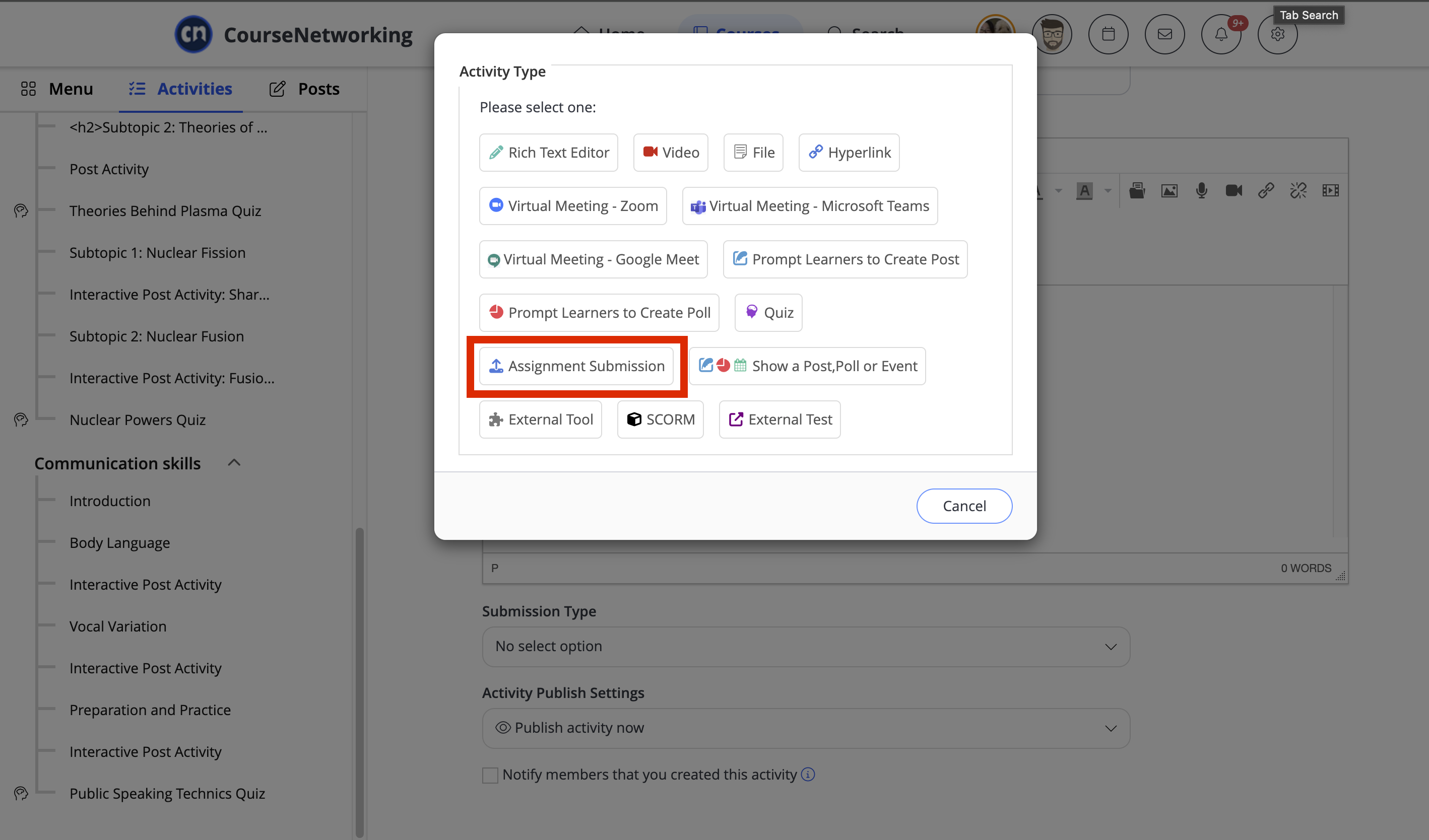Image resolution: width=1429 pixels, height=840 pixels.
Task: Open the Submission Type dropdown
Action: pos(806,646)
